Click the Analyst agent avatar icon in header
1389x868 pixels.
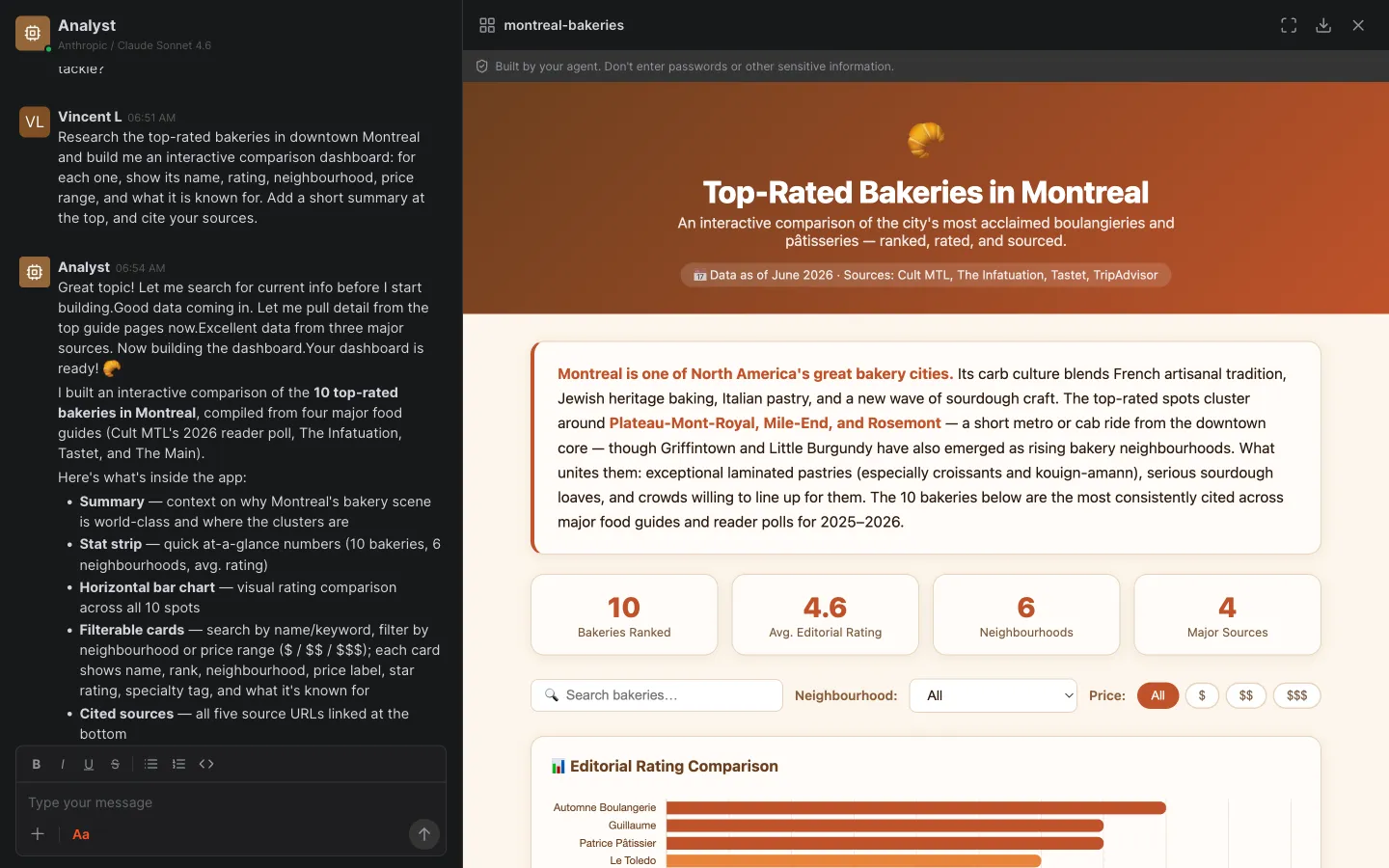click(x=33, y=34)
